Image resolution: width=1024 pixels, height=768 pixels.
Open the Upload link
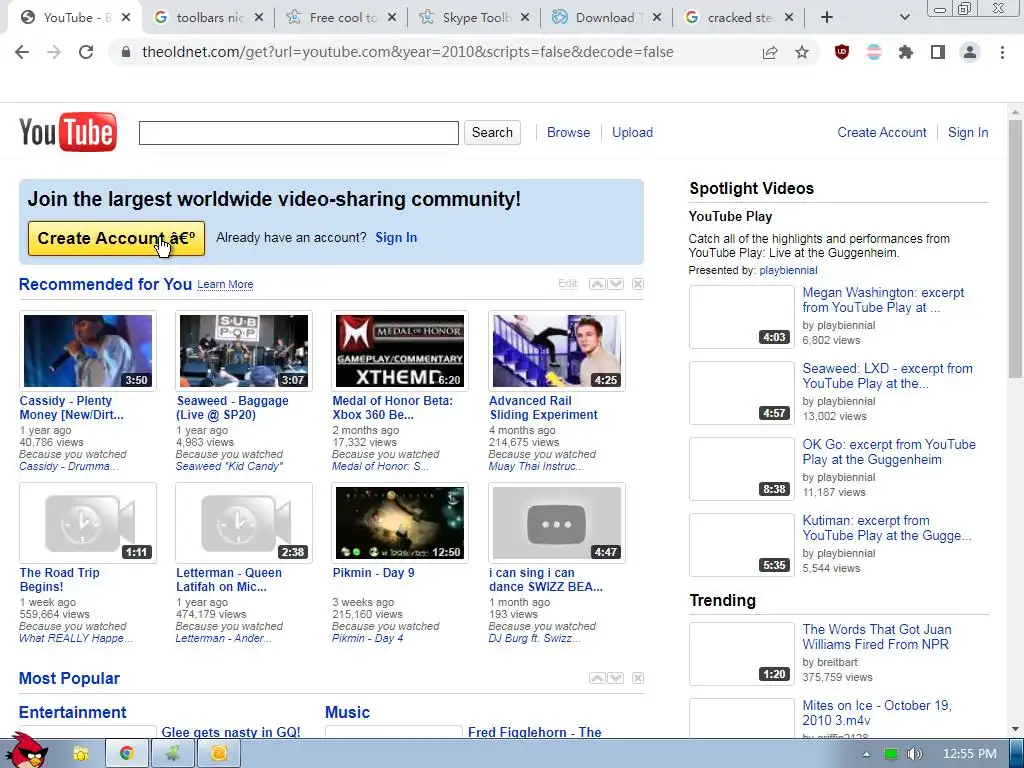pos(632,133)
